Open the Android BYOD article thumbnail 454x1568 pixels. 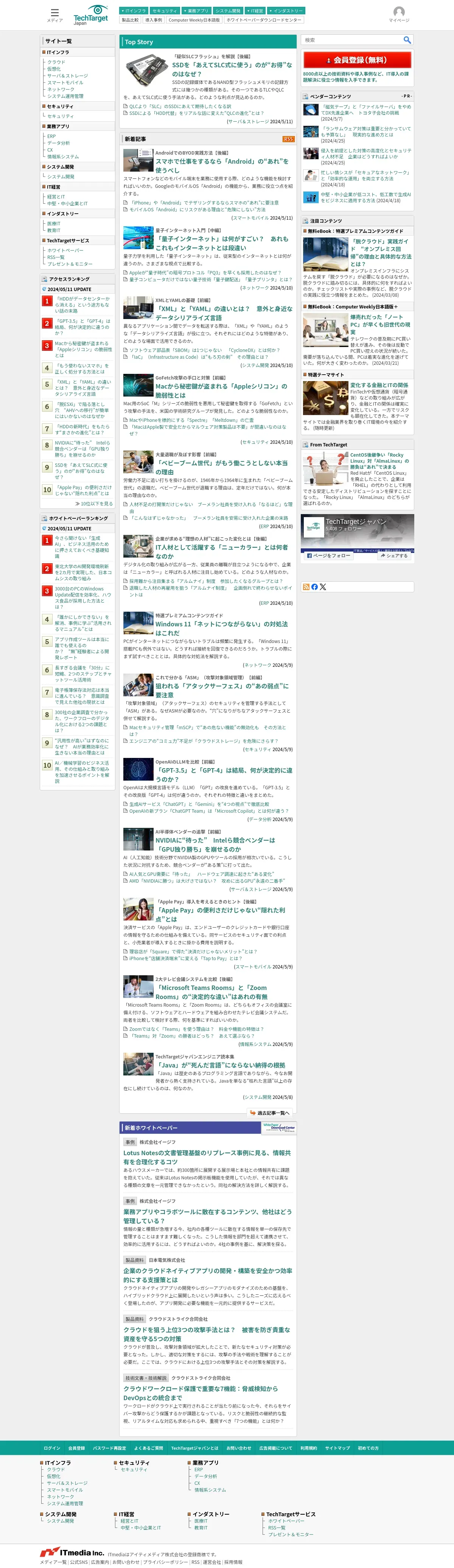click(x=138, y=160)
